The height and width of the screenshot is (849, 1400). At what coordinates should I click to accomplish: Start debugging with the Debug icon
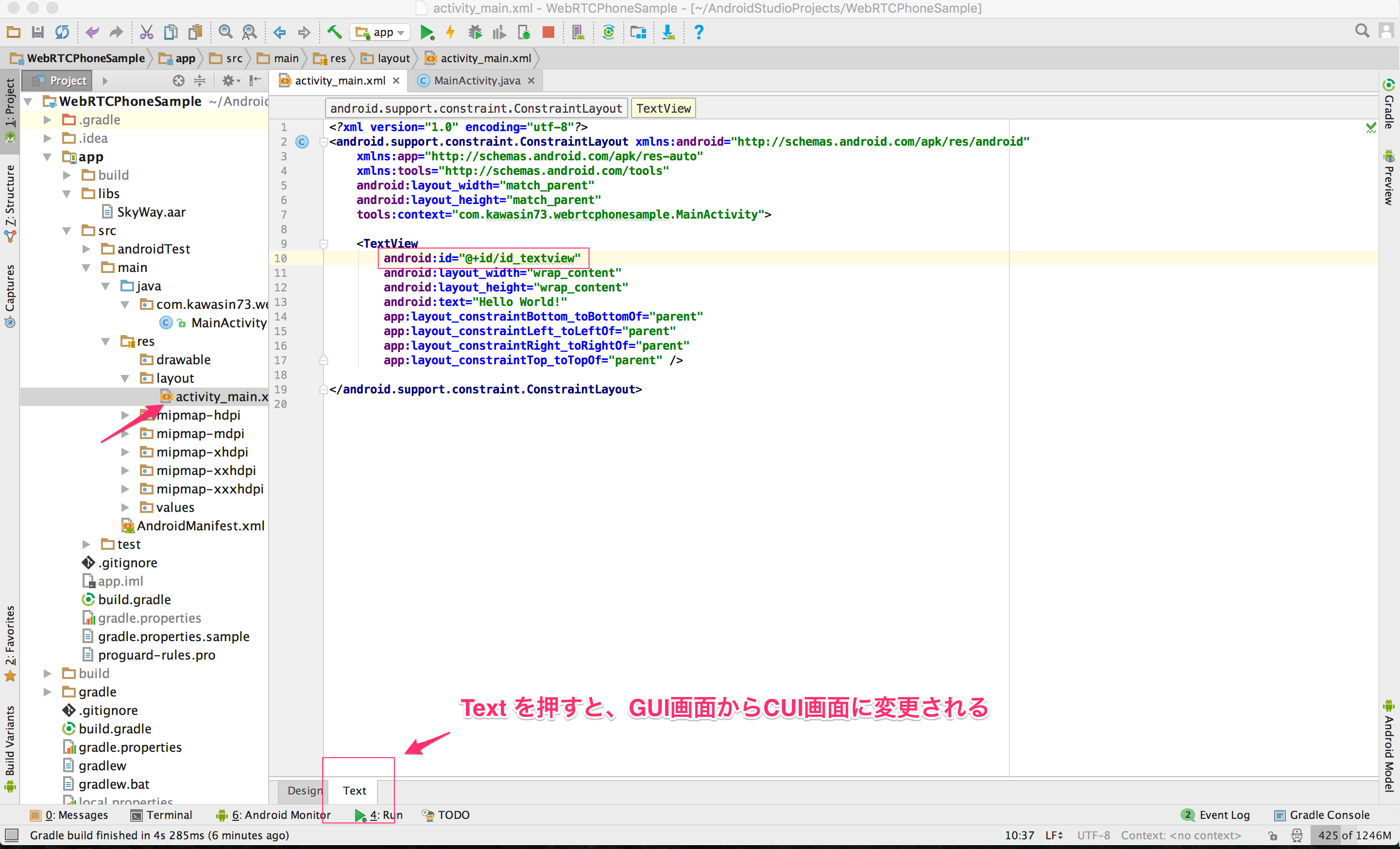point(475,32)
